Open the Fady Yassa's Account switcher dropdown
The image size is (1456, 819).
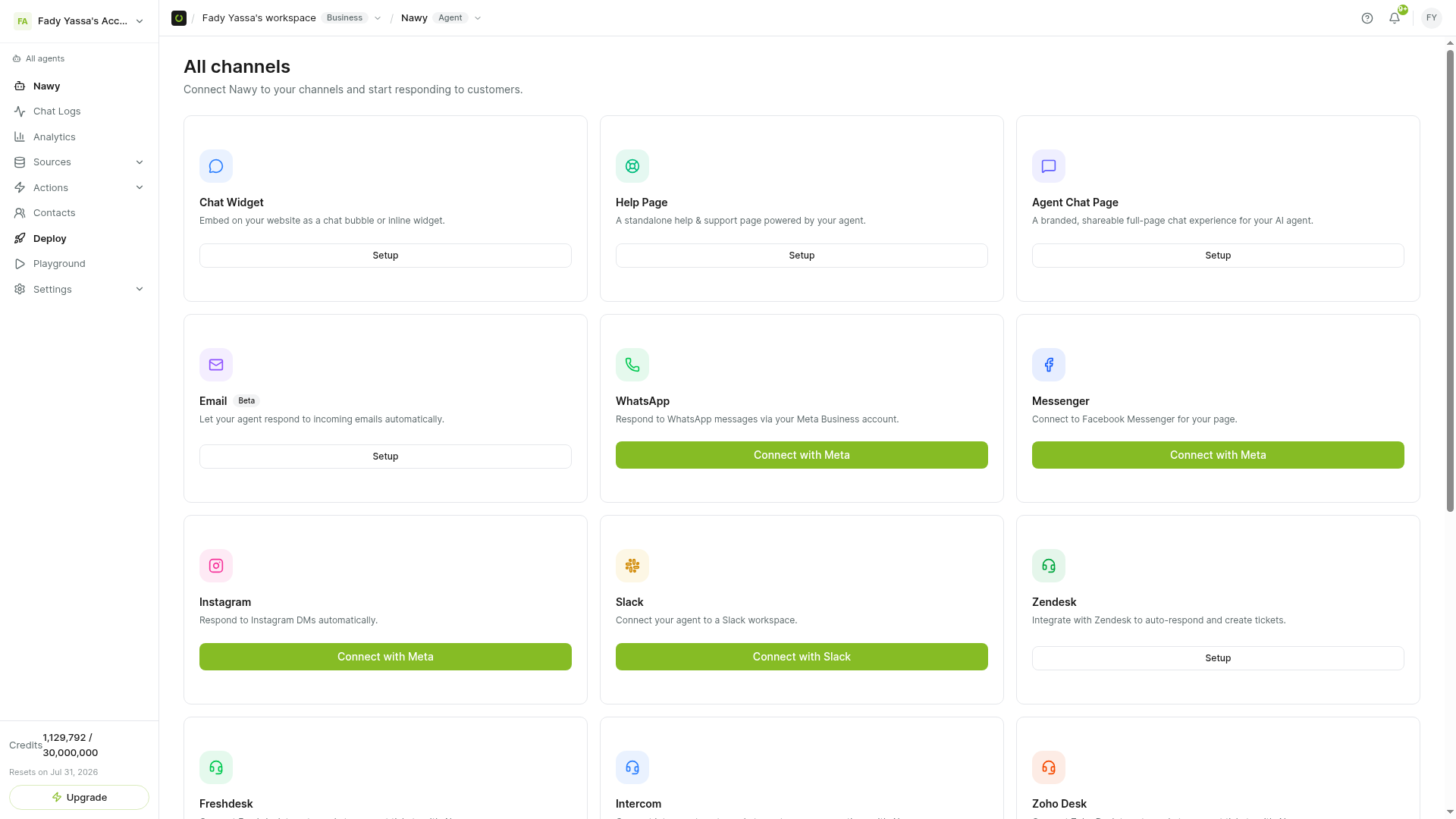point(79,21)
